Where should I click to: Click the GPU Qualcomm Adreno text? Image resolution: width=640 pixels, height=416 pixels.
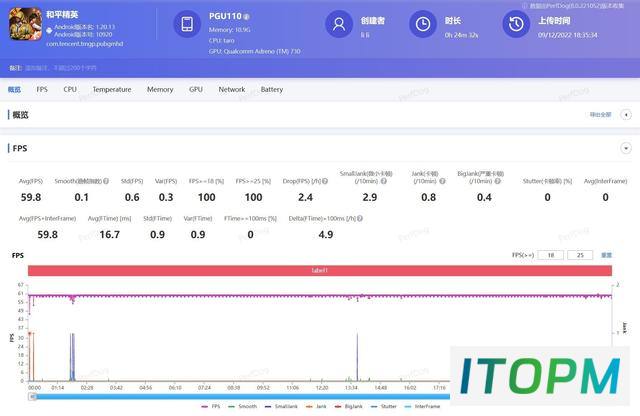(x=255, y=51)
